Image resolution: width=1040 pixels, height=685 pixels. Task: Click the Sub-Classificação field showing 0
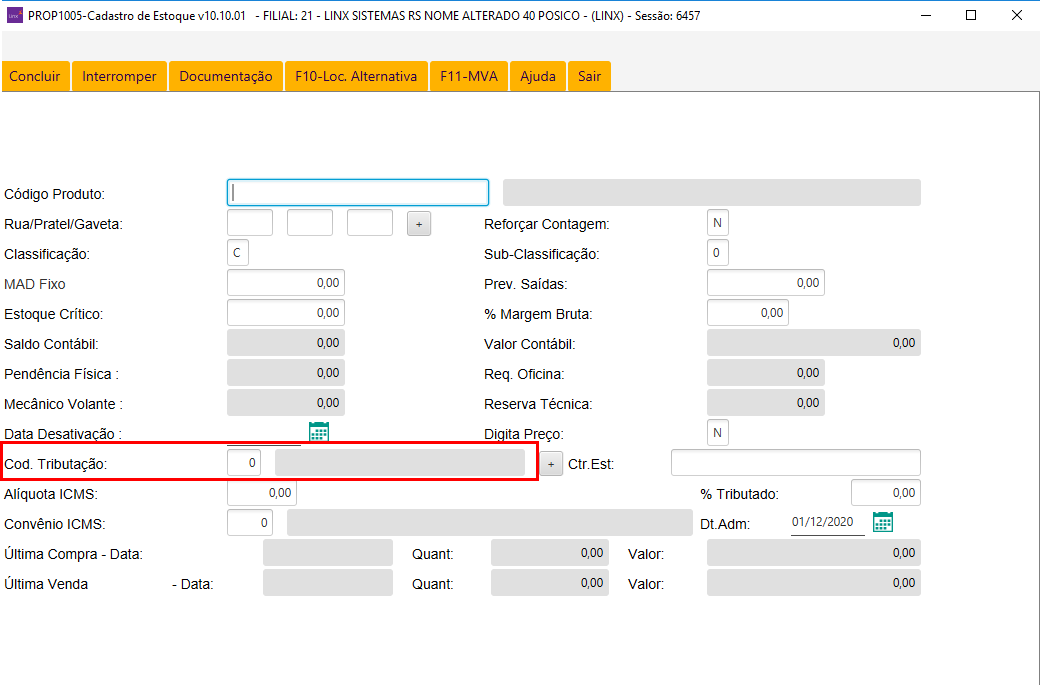coord(718,253)
